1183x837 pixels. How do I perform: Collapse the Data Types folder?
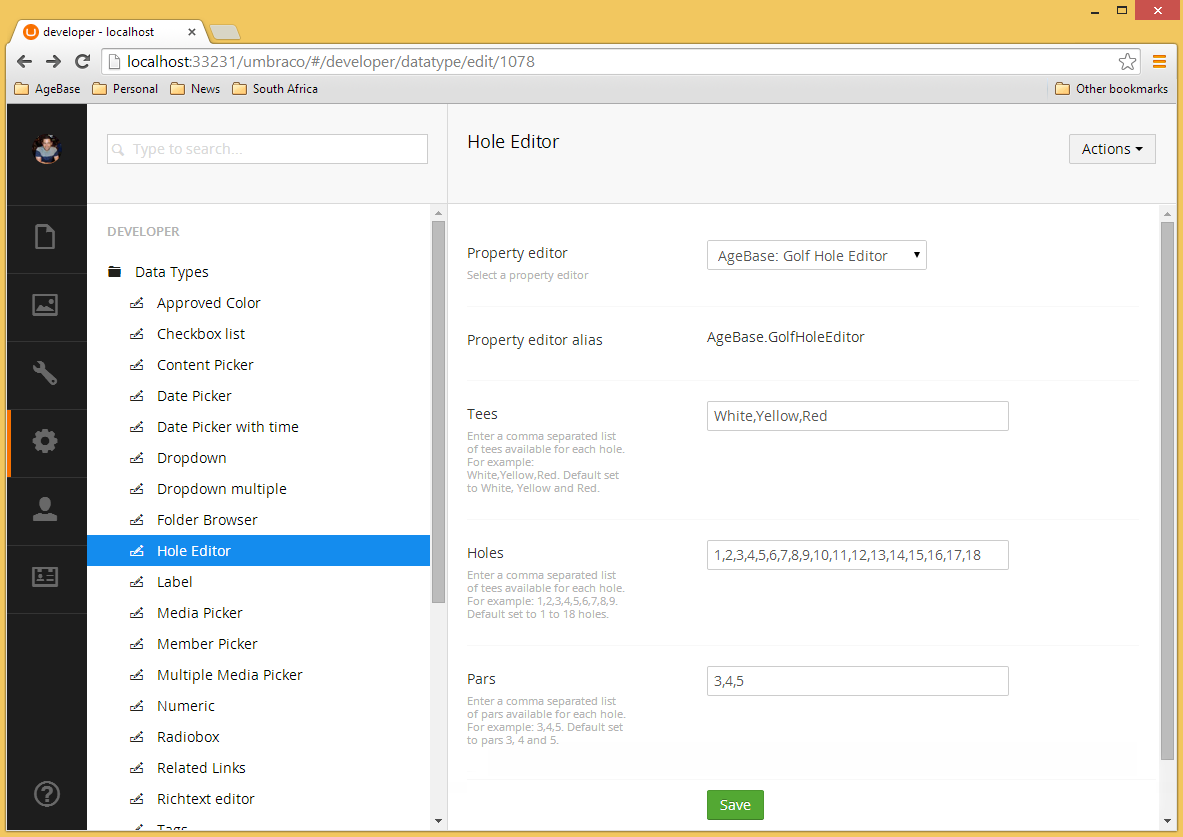pos(115,272)
